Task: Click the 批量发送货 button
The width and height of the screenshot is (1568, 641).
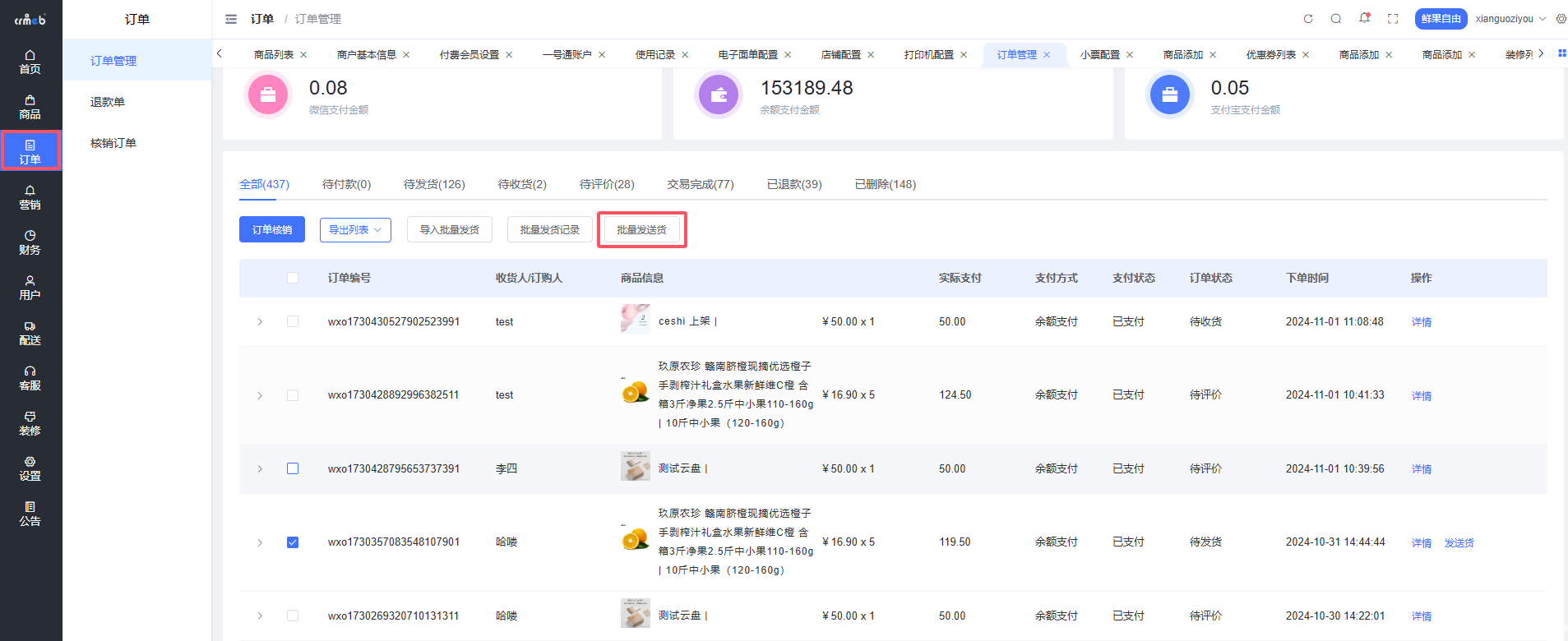Action: point(641,230)
